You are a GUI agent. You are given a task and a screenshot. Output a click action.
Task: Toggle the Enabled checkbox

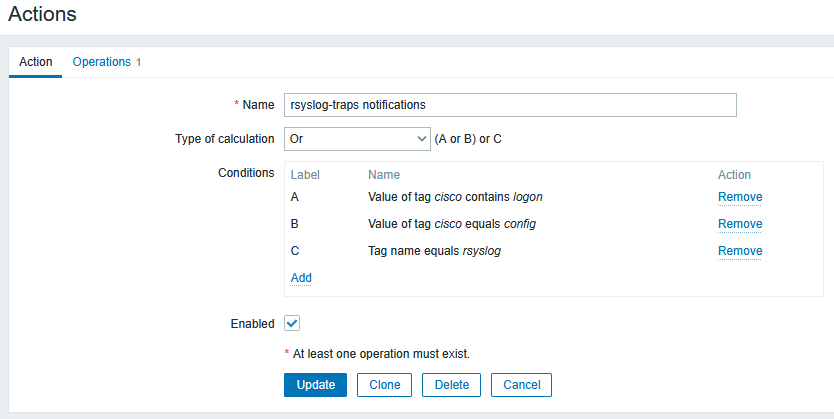tap(292, 323)
